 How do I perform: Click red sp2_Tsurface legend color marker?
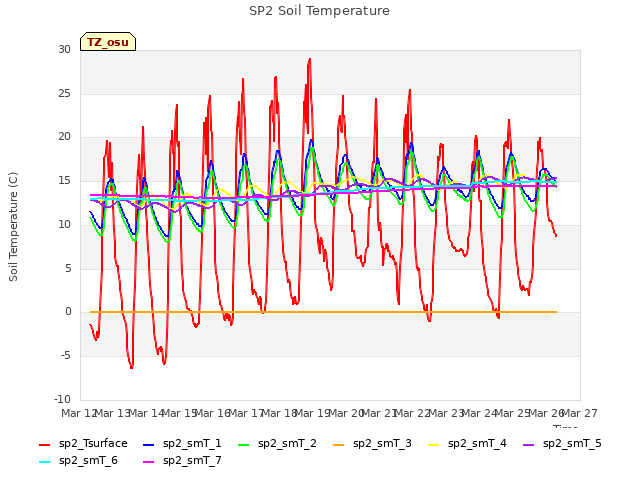pyautogui.click(x=44, y=444)
